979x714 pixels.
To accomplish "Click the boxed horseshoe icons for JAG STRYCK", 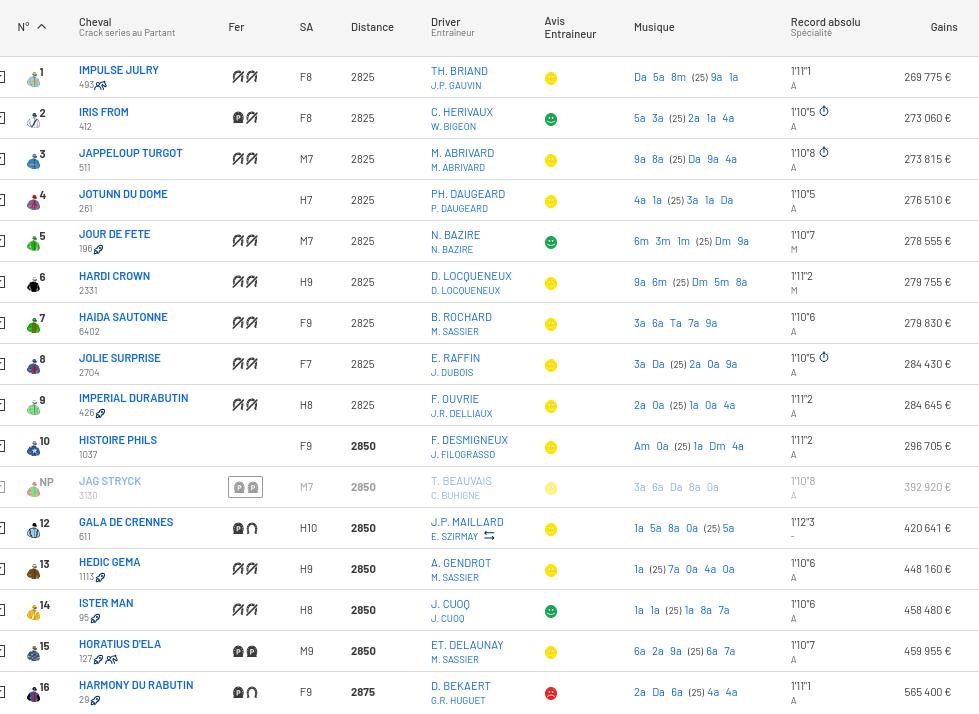I will click(245, 487).
